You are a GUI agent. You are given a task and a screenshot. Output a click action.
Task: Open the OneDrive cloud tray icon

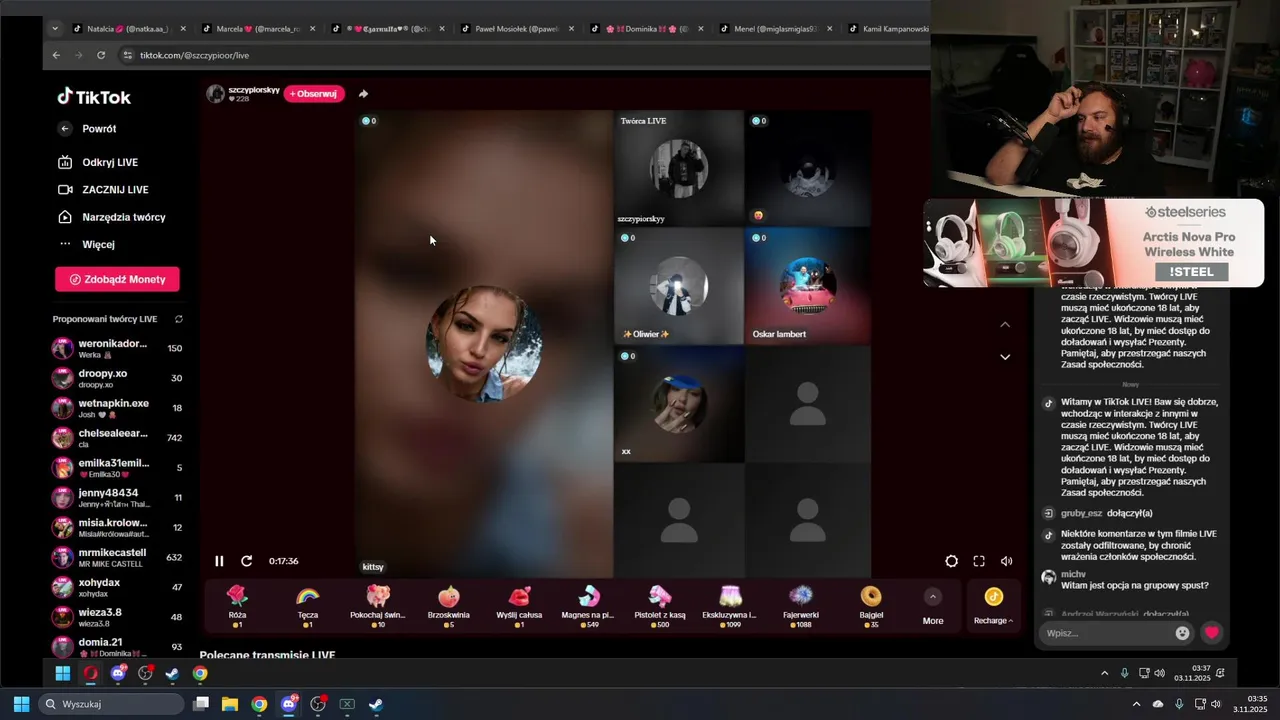pyautogui.click(x=1158, y=704)
